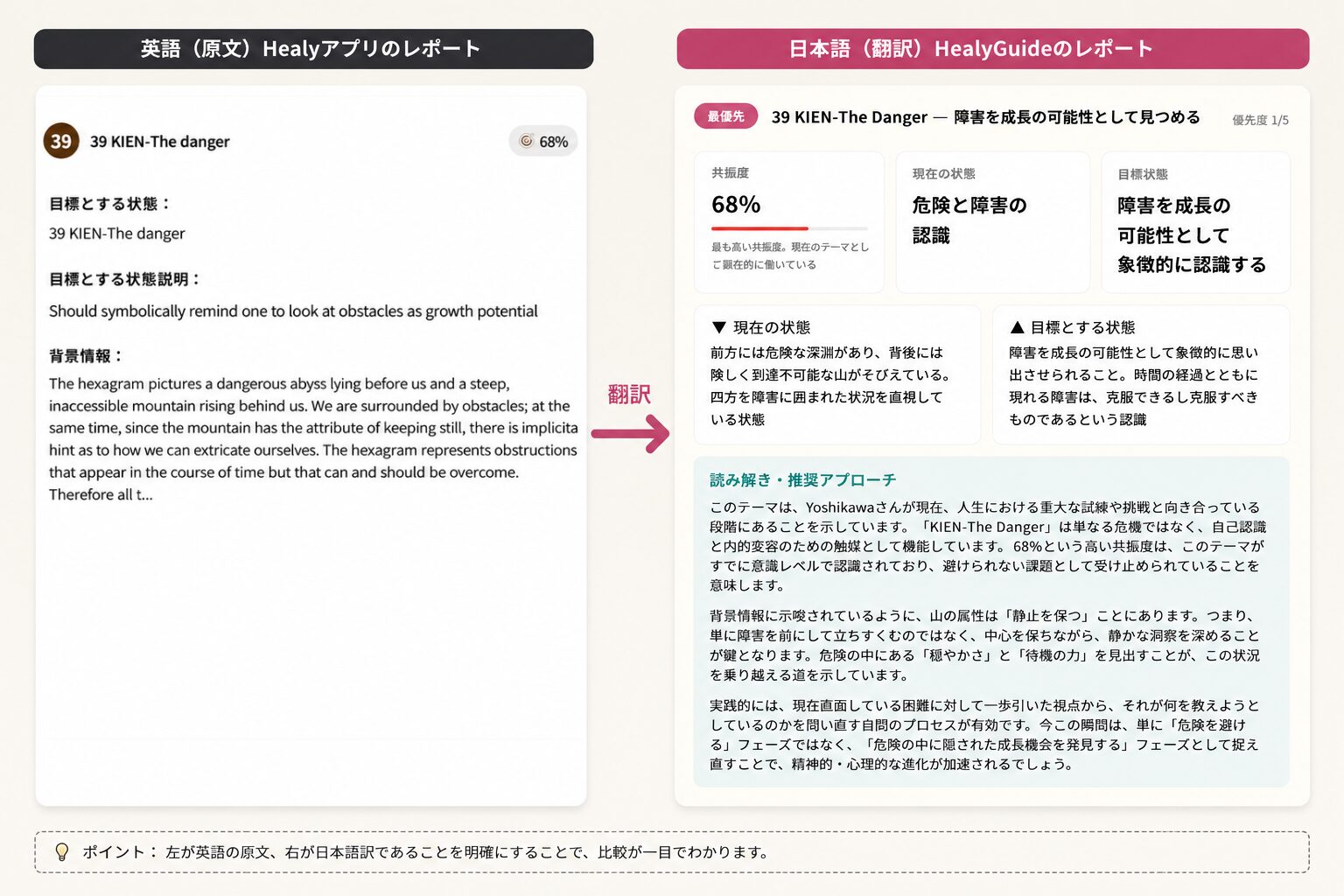Click the paragraph starting 障害を成長の可能性として象徴的に思い出させられる
This screenshot has width=1344, height=896.
(x=1133, y=386)
